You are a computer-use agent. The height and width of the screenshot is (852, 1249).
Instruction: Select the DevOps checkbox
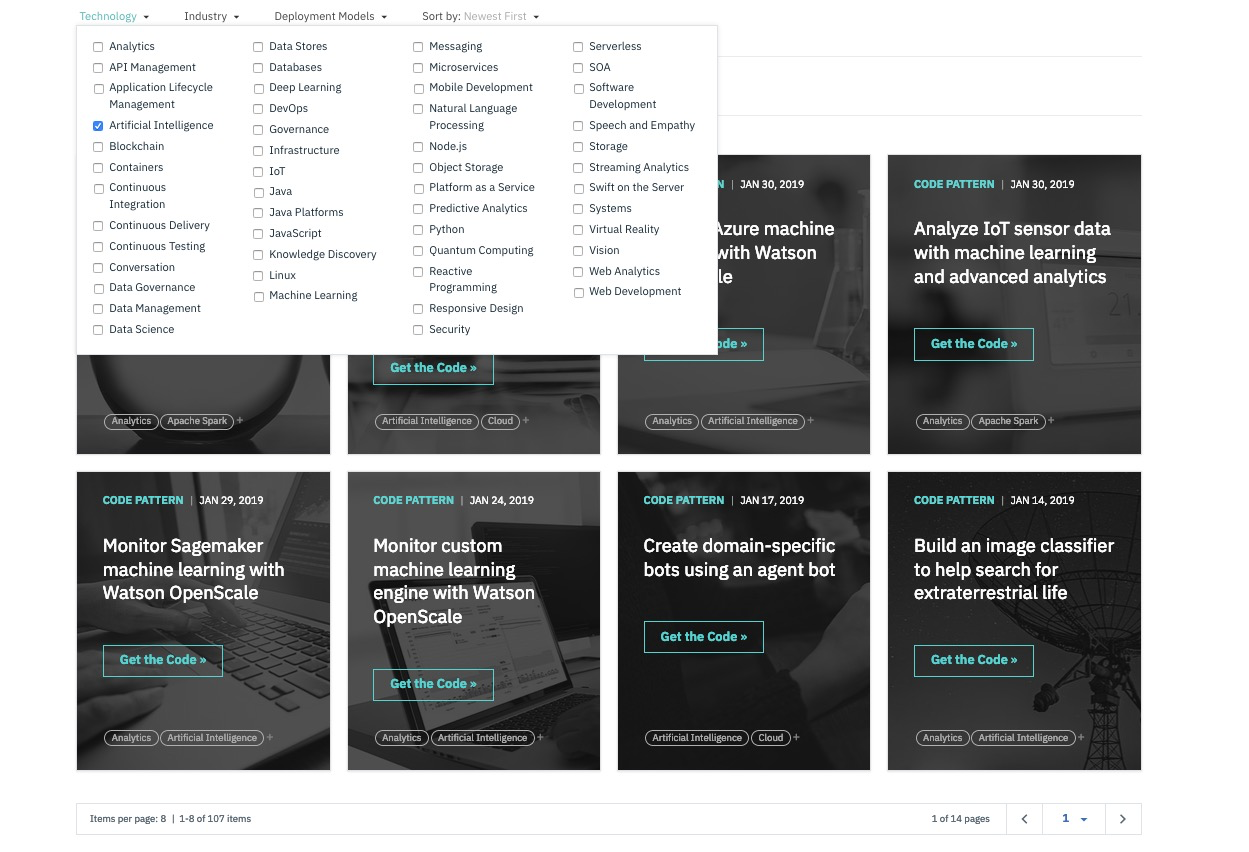coord(258,109)
